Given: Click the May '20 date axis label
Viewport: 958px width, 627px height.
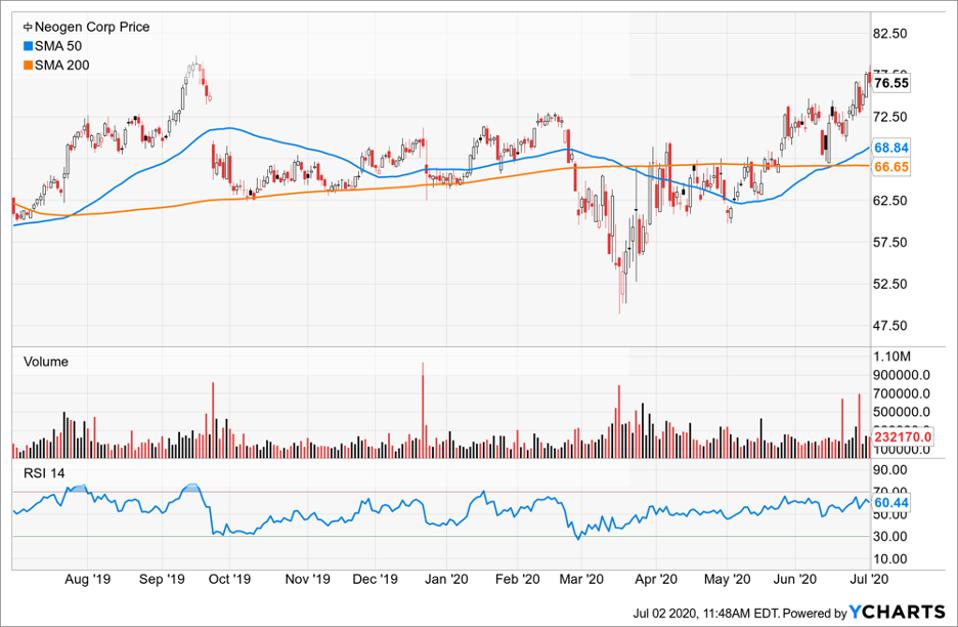Looking at the screenshot, I should coord(727,579).
